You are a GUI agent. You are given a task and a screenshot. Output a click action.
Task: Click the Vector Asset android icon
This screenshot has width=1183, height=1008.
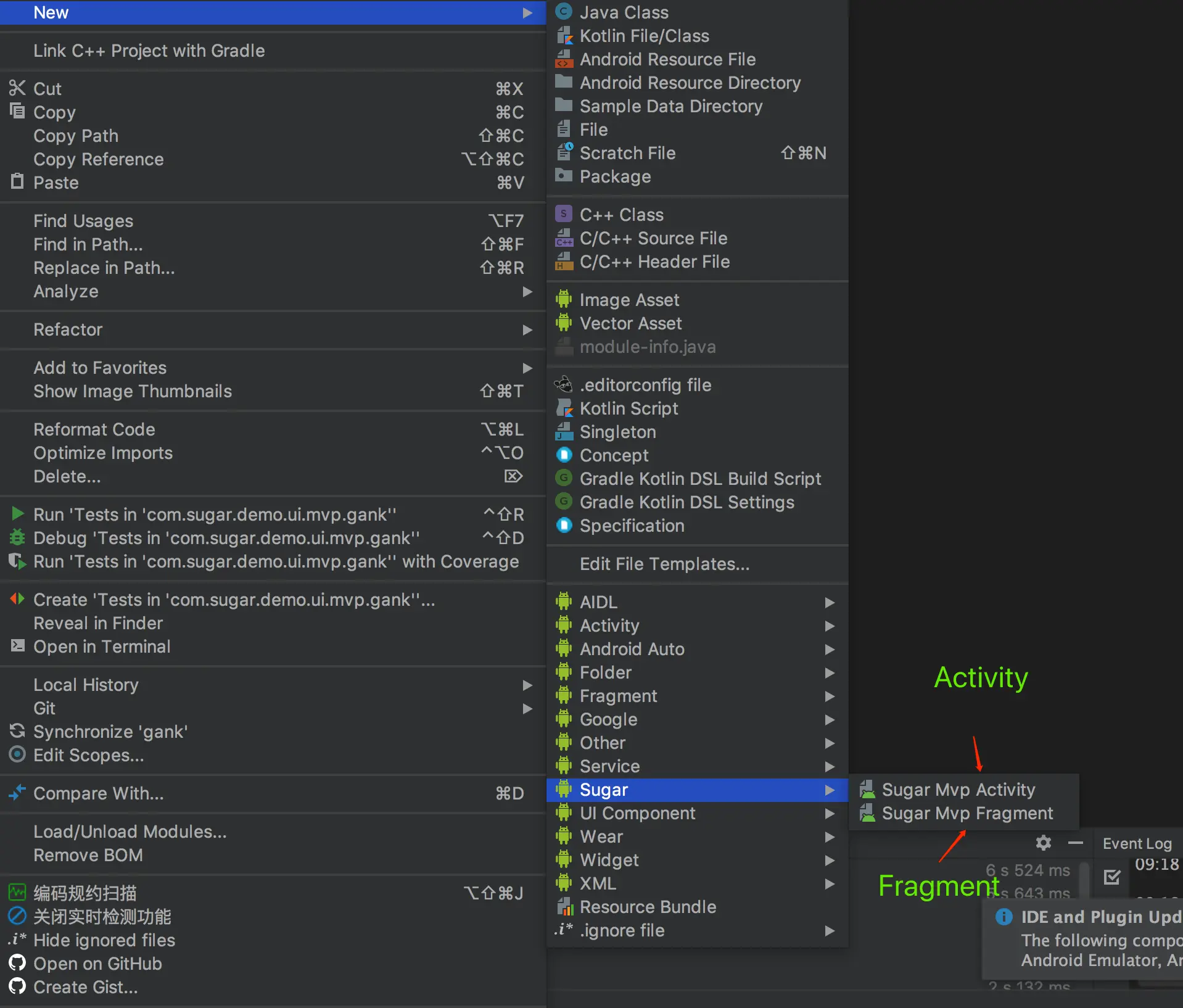[564, 323]
